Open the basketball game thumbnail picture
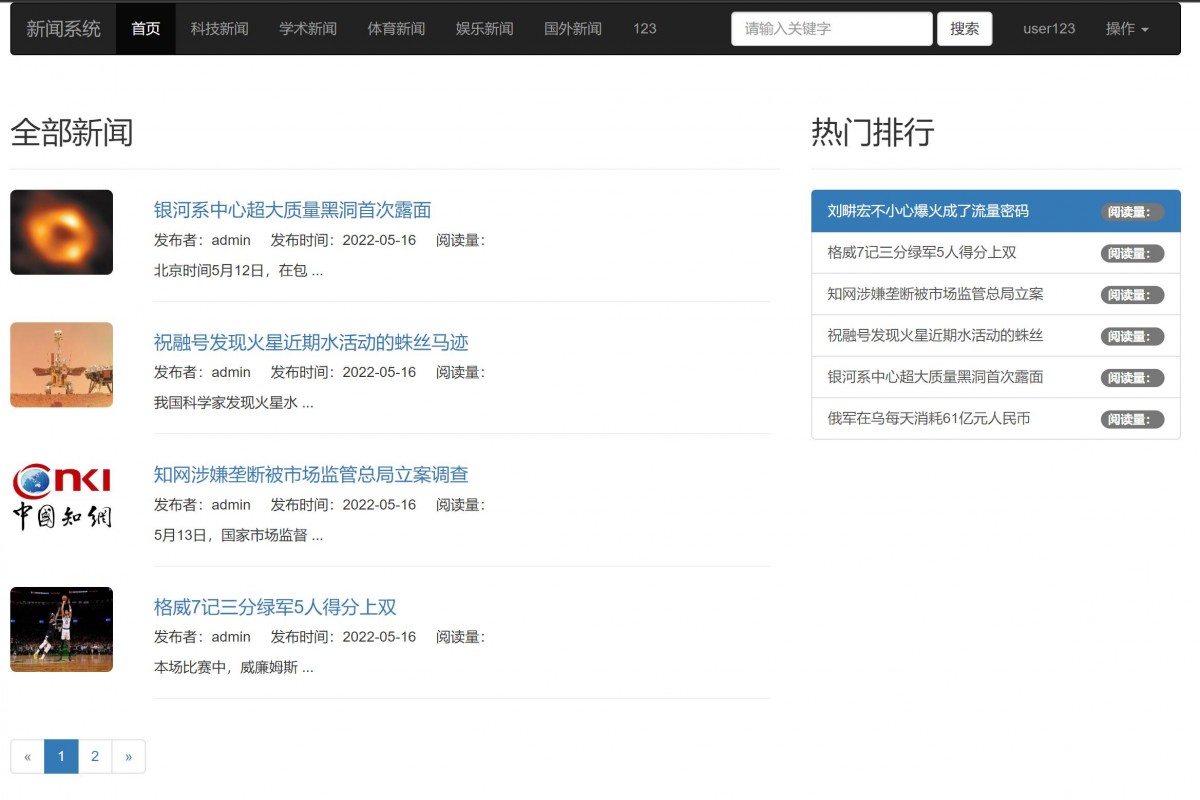Viewport: 1200px width, 800px height. (x=61, y=630)
